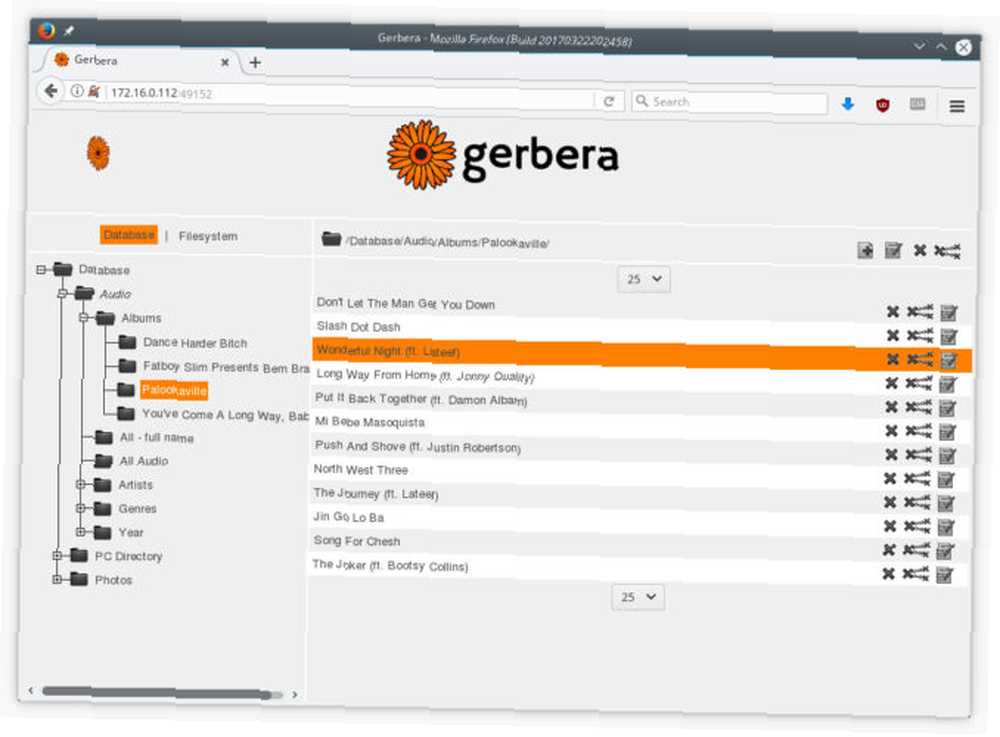Screen dimensions: 1000x737
Task: Open the All Audio folder
Action: point(144,461)
